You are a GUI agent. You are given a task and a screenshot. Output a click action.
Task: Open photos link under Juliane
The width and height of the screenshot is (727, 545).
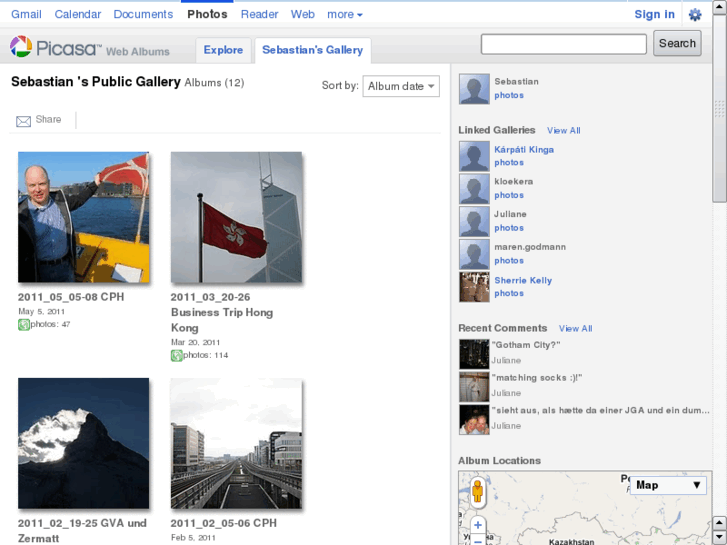point(509,228)
